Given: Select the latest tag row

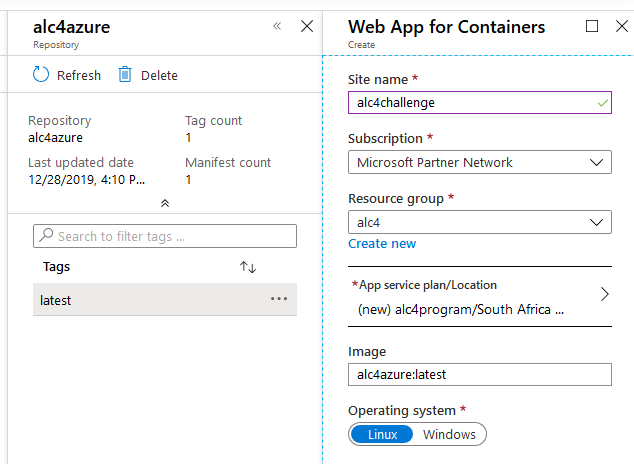Looking at the screenshot, I should tap(165, 299).
